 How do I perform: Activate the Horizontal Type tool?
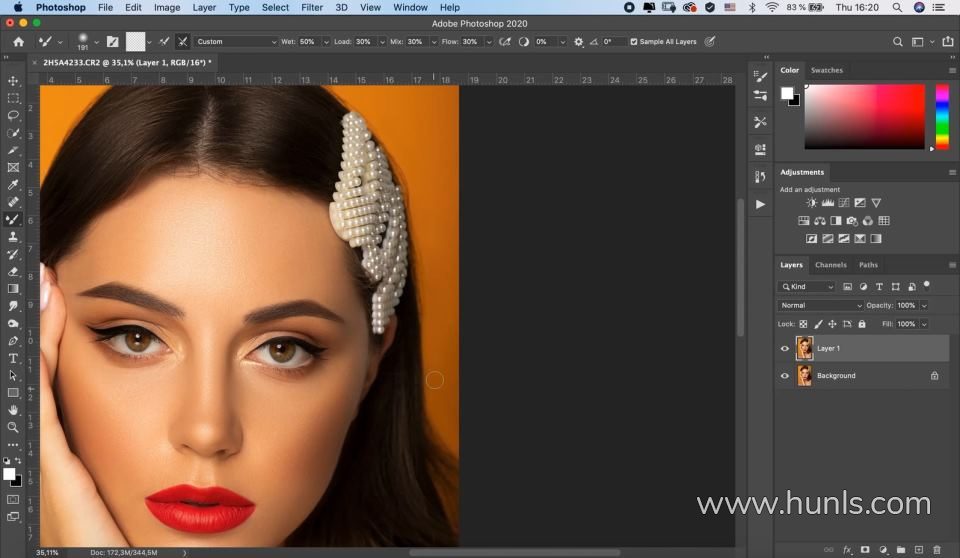click(13, 358)
